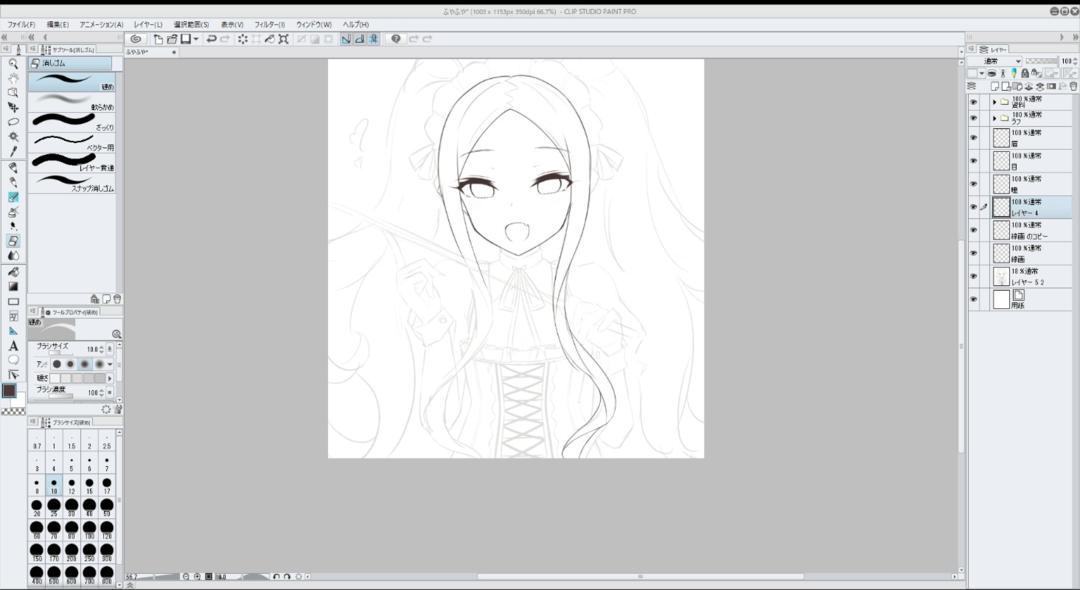Screen dimensions: 1080x590
Task: Open the ファイル(F) menu
Action: (21, 24)
